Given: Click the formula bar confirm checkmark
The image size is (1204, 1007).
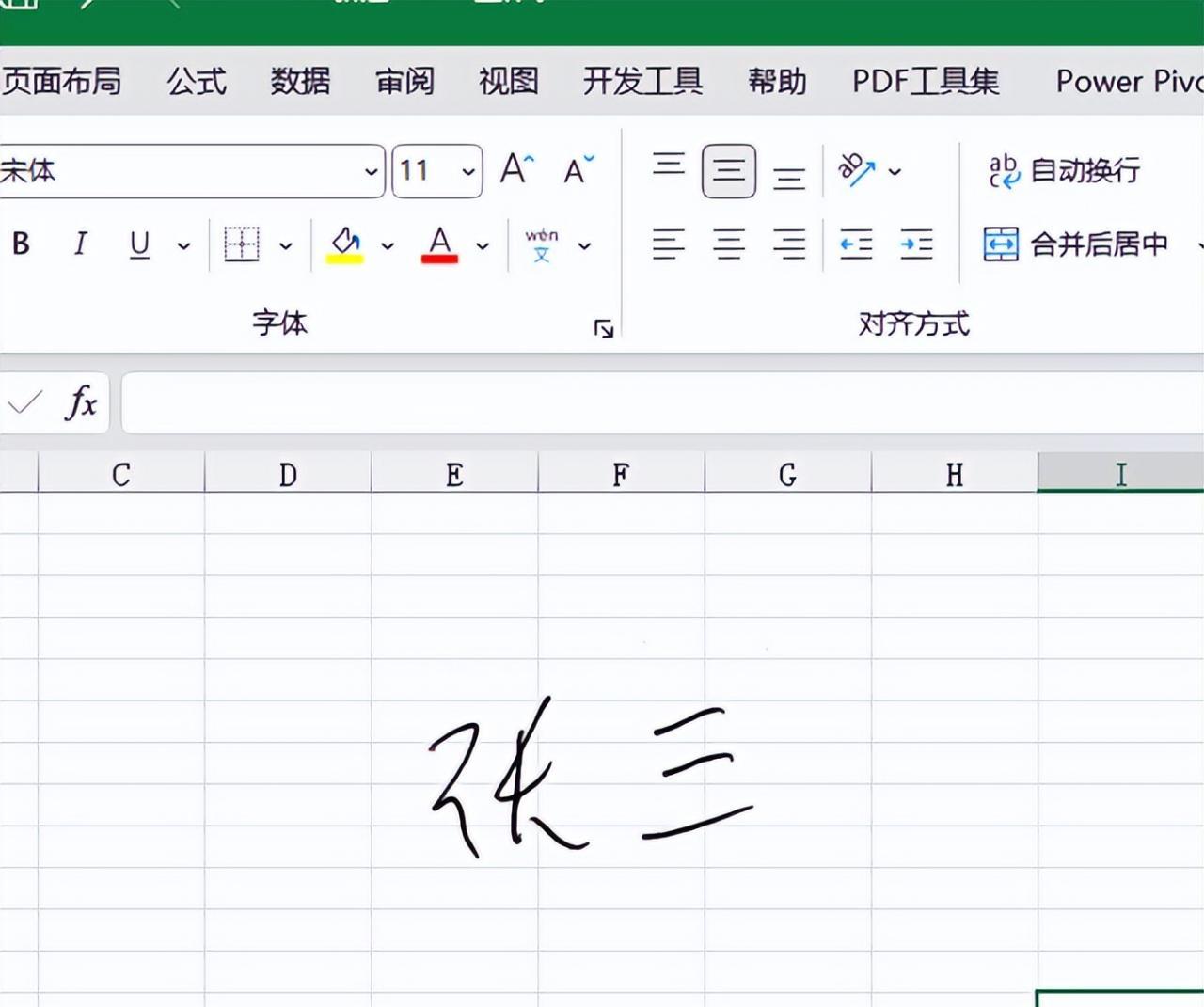Looking at the screenshot, I should pos(24,402).
